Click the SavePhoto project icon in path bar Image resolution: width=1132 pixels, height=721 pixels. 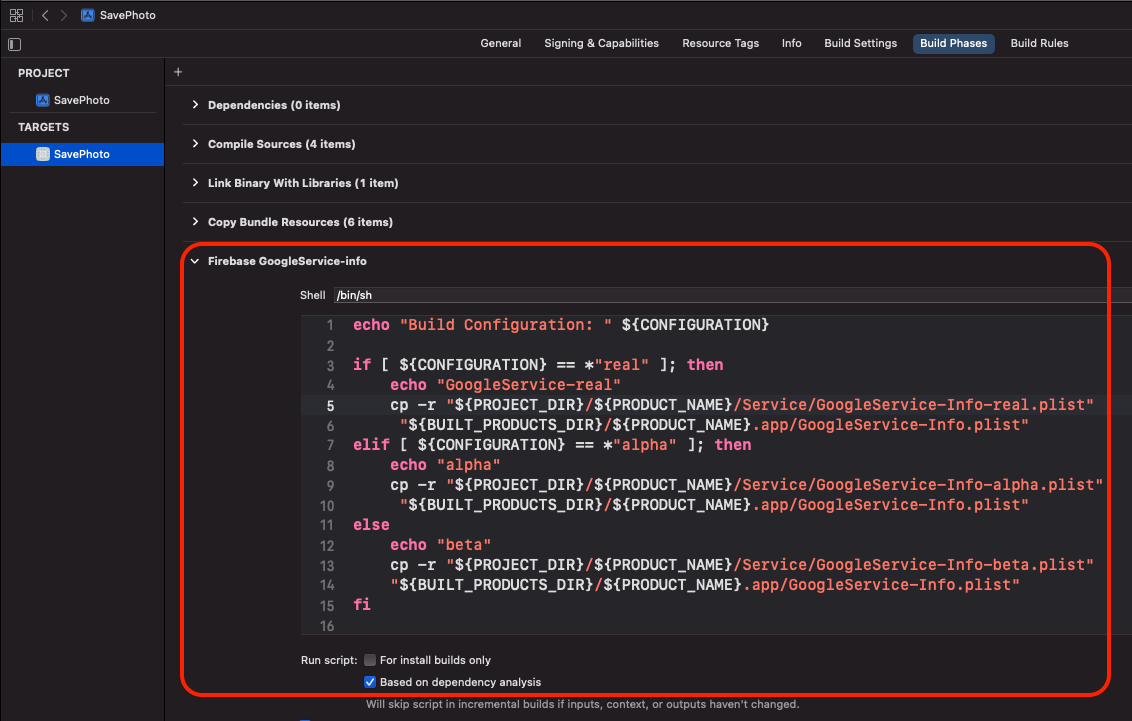tap(87, 15)
